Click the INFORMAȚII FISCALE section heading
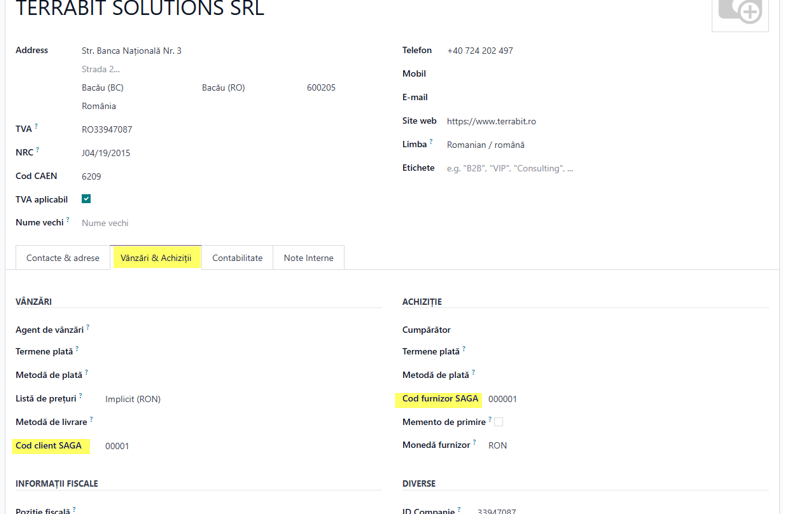This screenshot has width=791, height=519. [56, 483]
